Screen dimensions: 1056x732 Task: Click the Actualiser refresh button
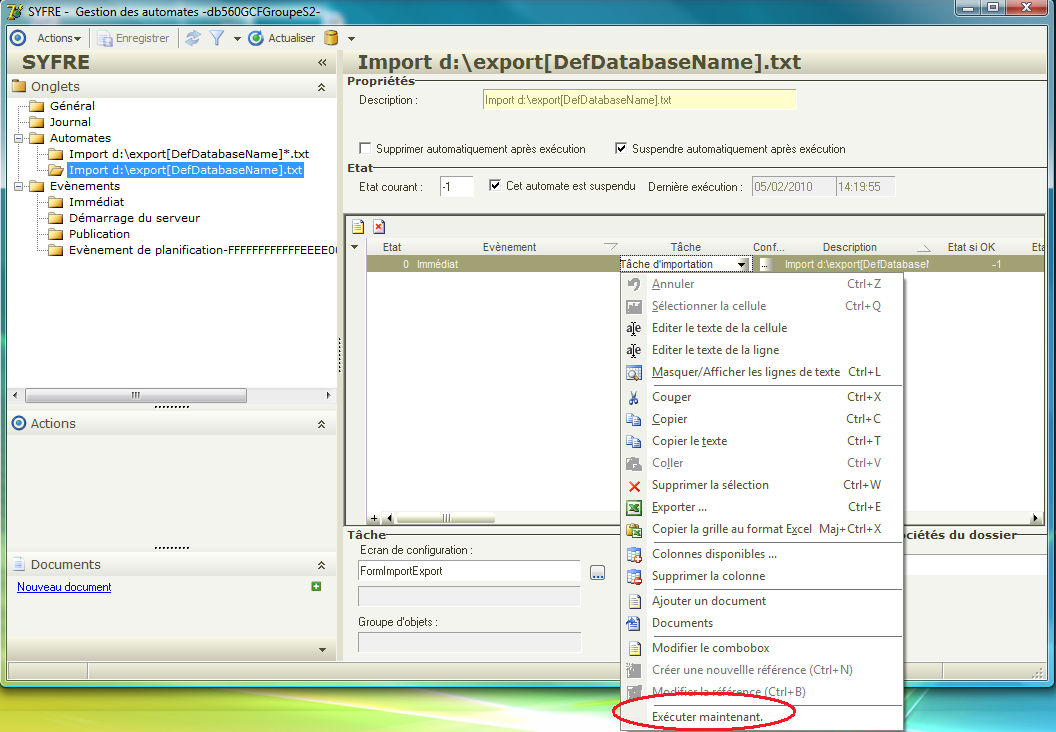tap(282, 38)
